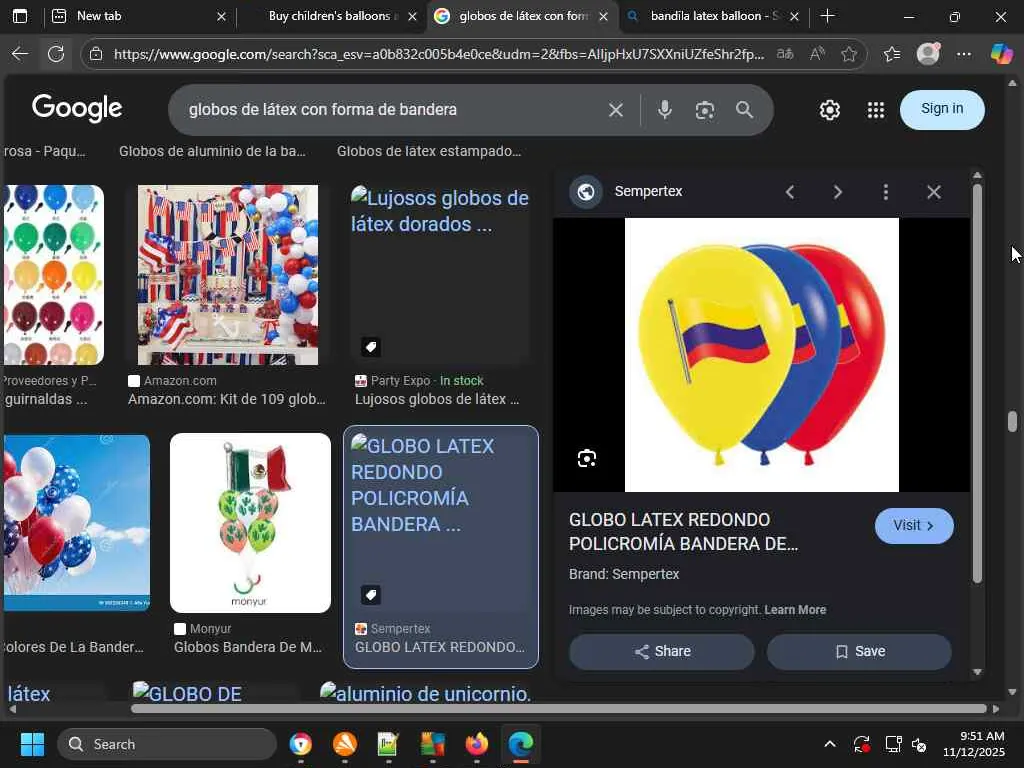Click the Sign in button
Screen dimensions: 1024x768
(942, 110)
